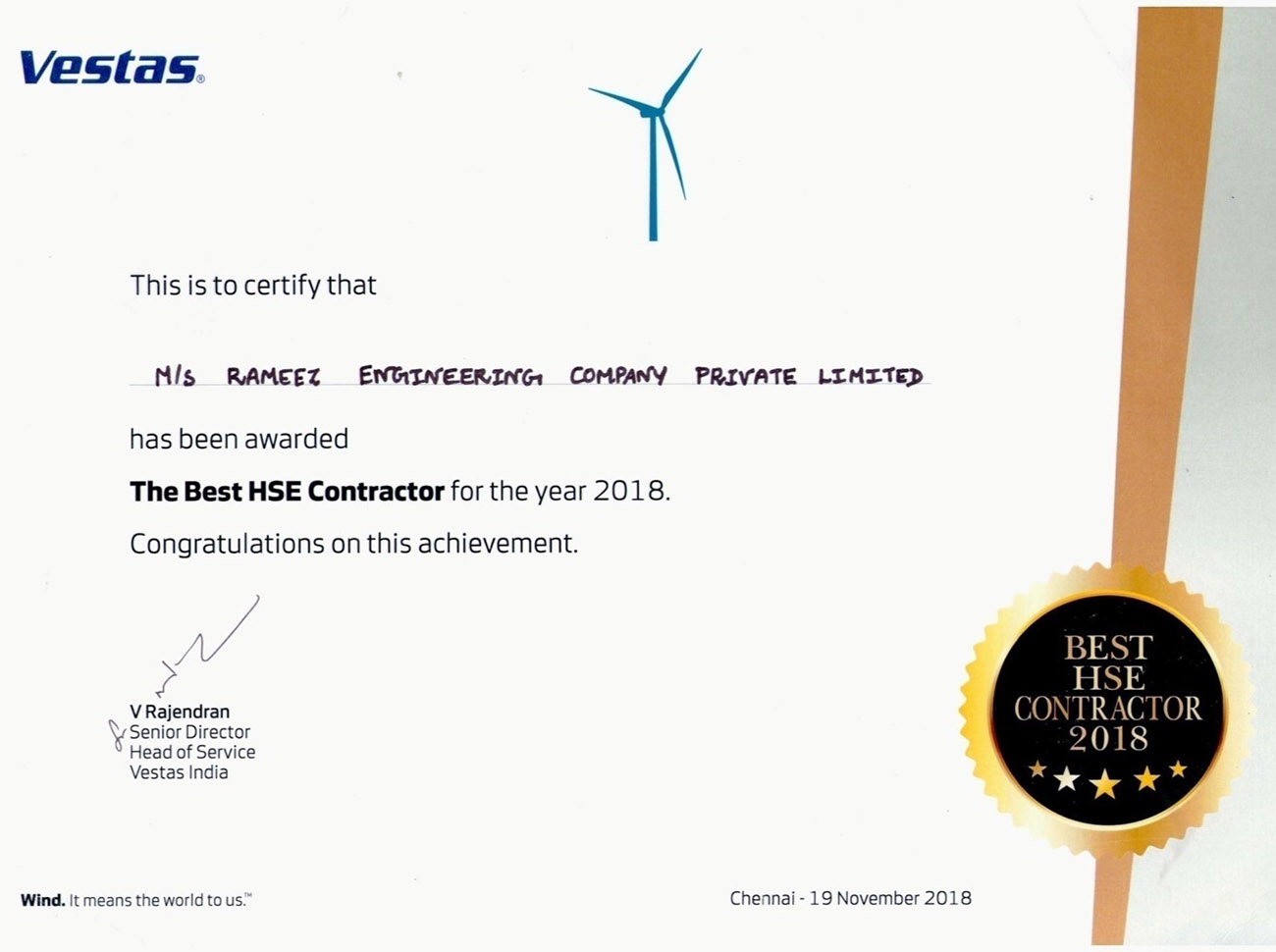Click "Congratulations on this achievement." sentence
This screenshot has width=1276, height=952.
pos(353,544)
